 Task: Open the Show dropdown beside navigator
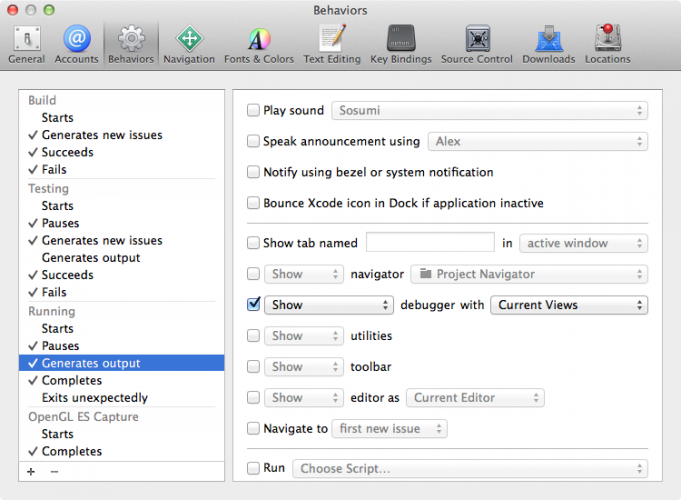pyautogui.click(x=304, y=274)
